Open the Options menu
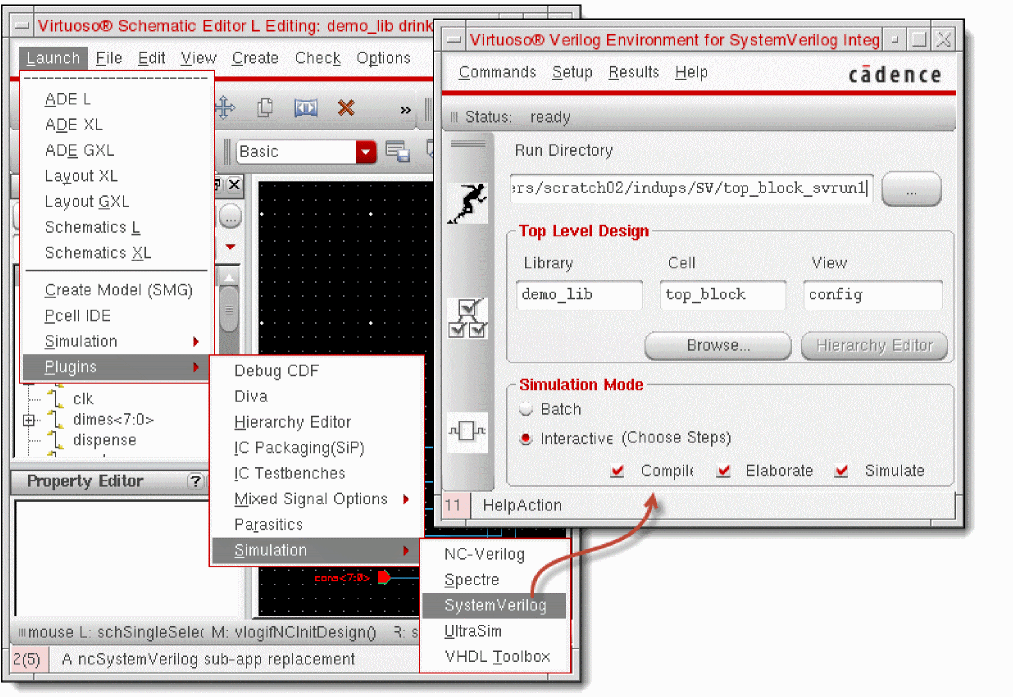This screenshot has height=697, width=1013. point(384,58)
